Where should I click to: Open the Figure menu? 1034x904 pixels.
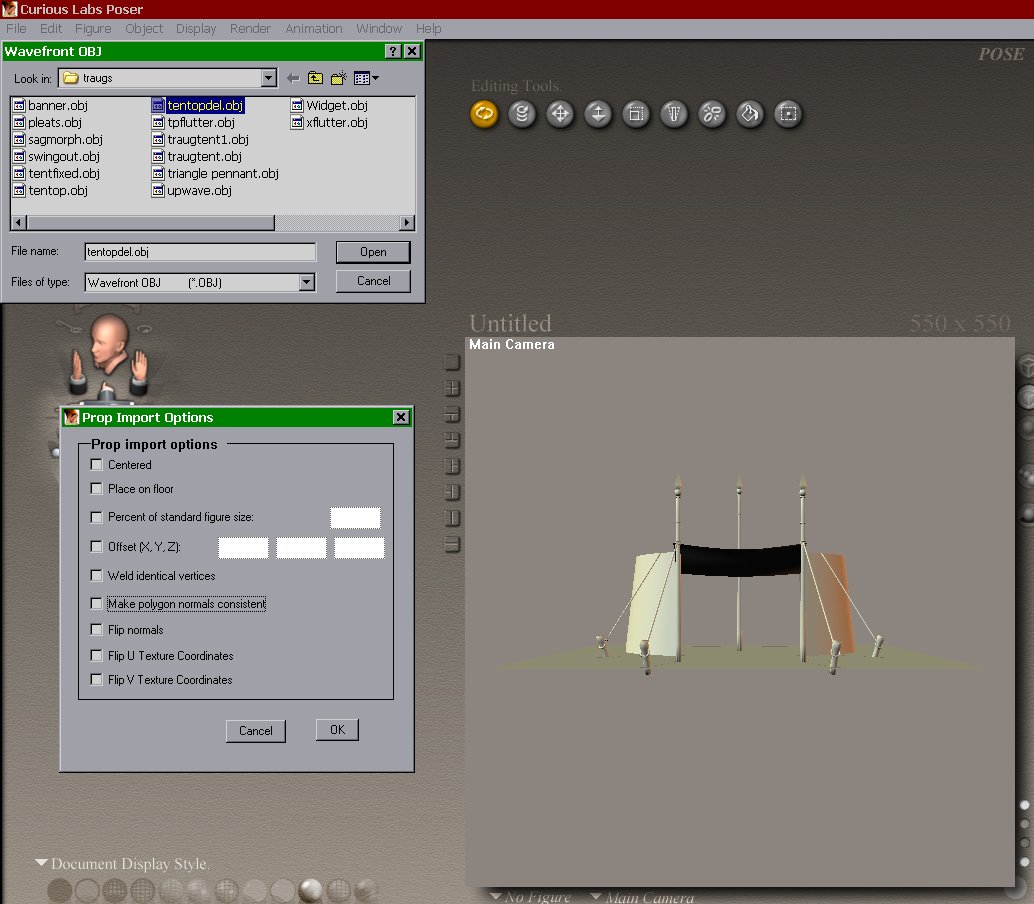pos(93,28)
